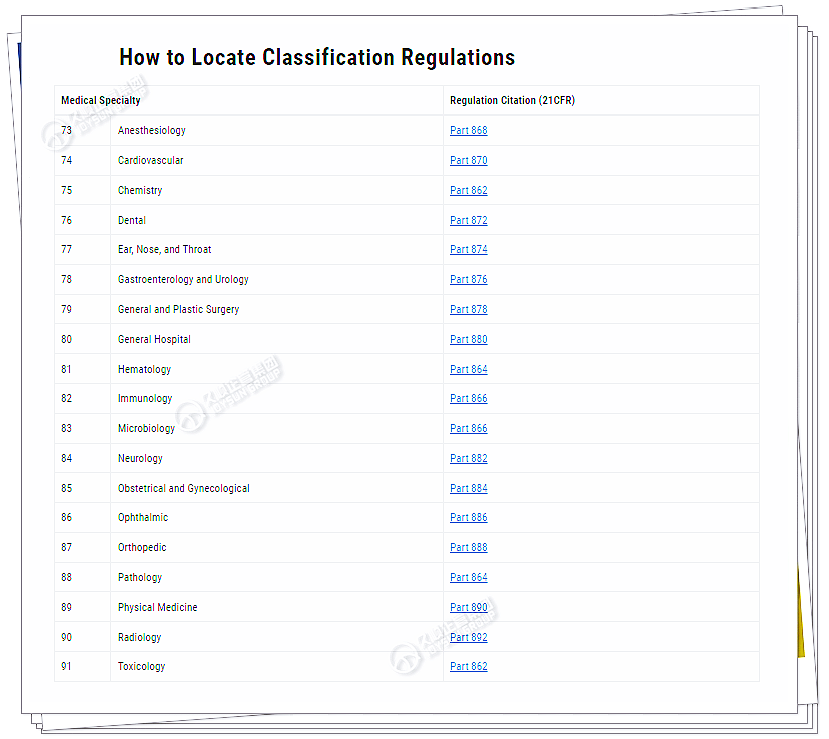829x739 pixels.
Task: Click the Part 892 Radiology link
Action: tap(468, 638)
